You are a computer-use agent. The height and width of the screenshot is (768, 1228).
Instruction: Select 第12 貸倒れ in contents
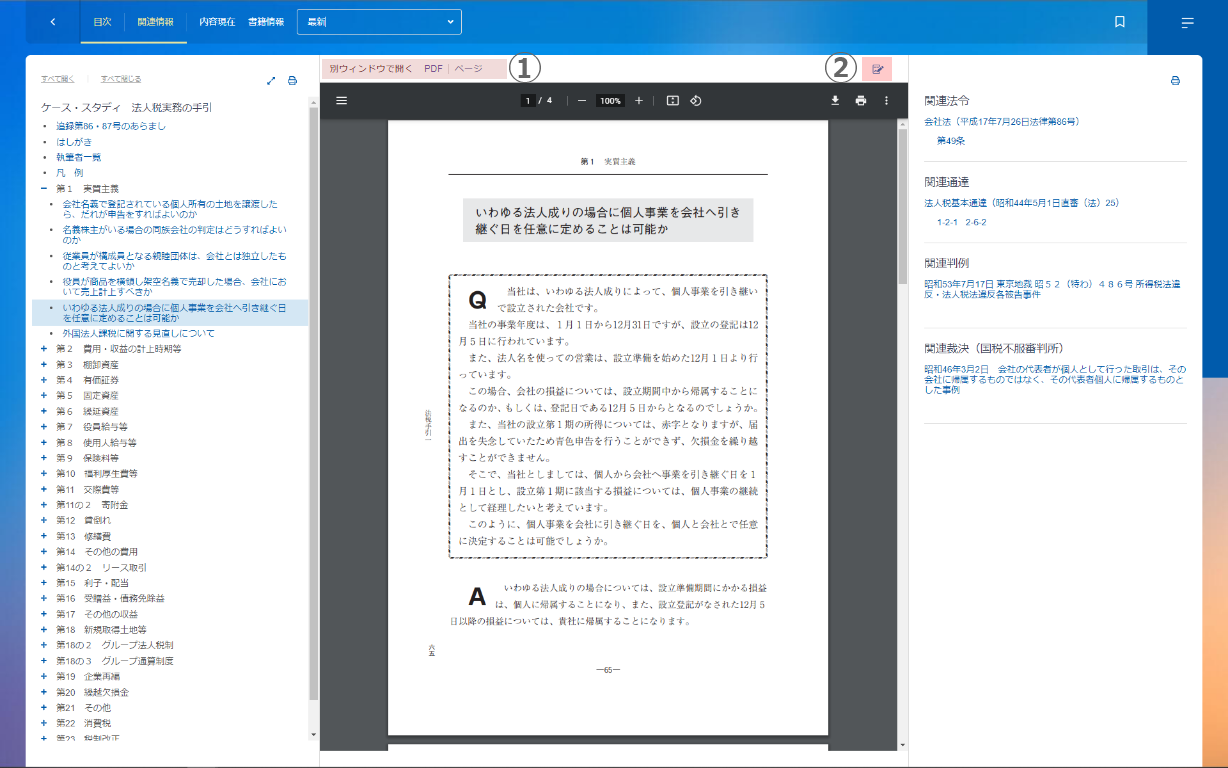83,520
